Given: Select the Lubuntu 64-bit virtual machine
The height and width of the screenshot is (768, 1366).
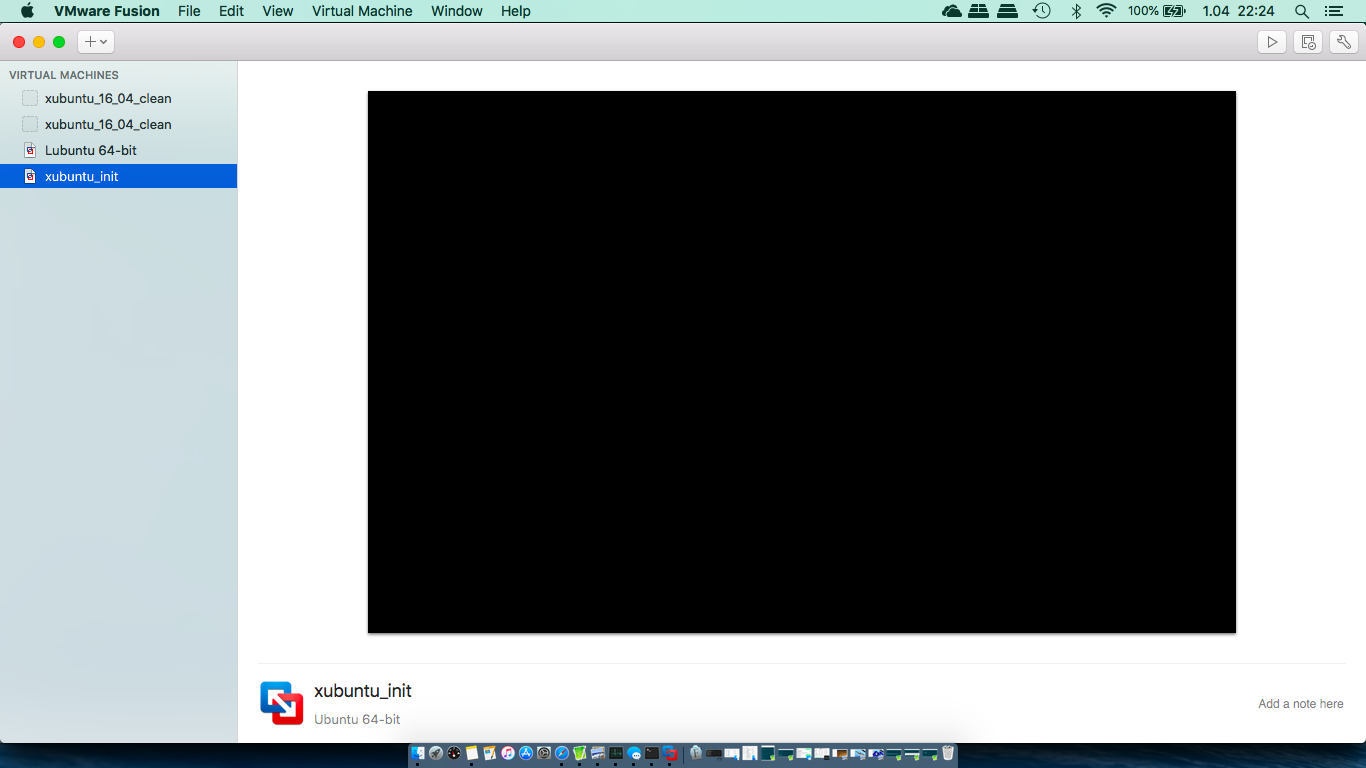Looking at the screenshot, I should point(118,150).
